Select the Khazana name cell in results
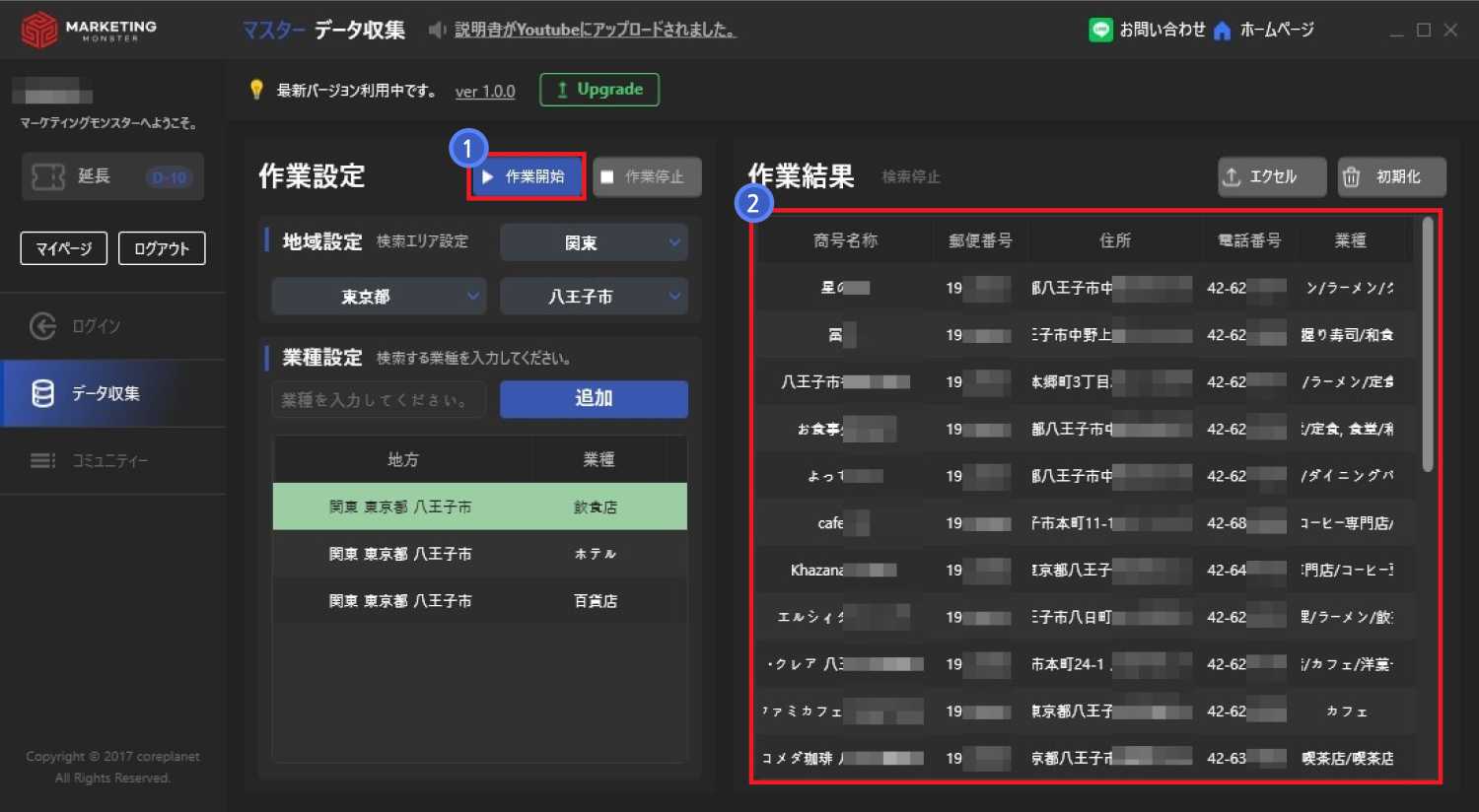This screenshot has width=1479, height=812. click(844, 570)
